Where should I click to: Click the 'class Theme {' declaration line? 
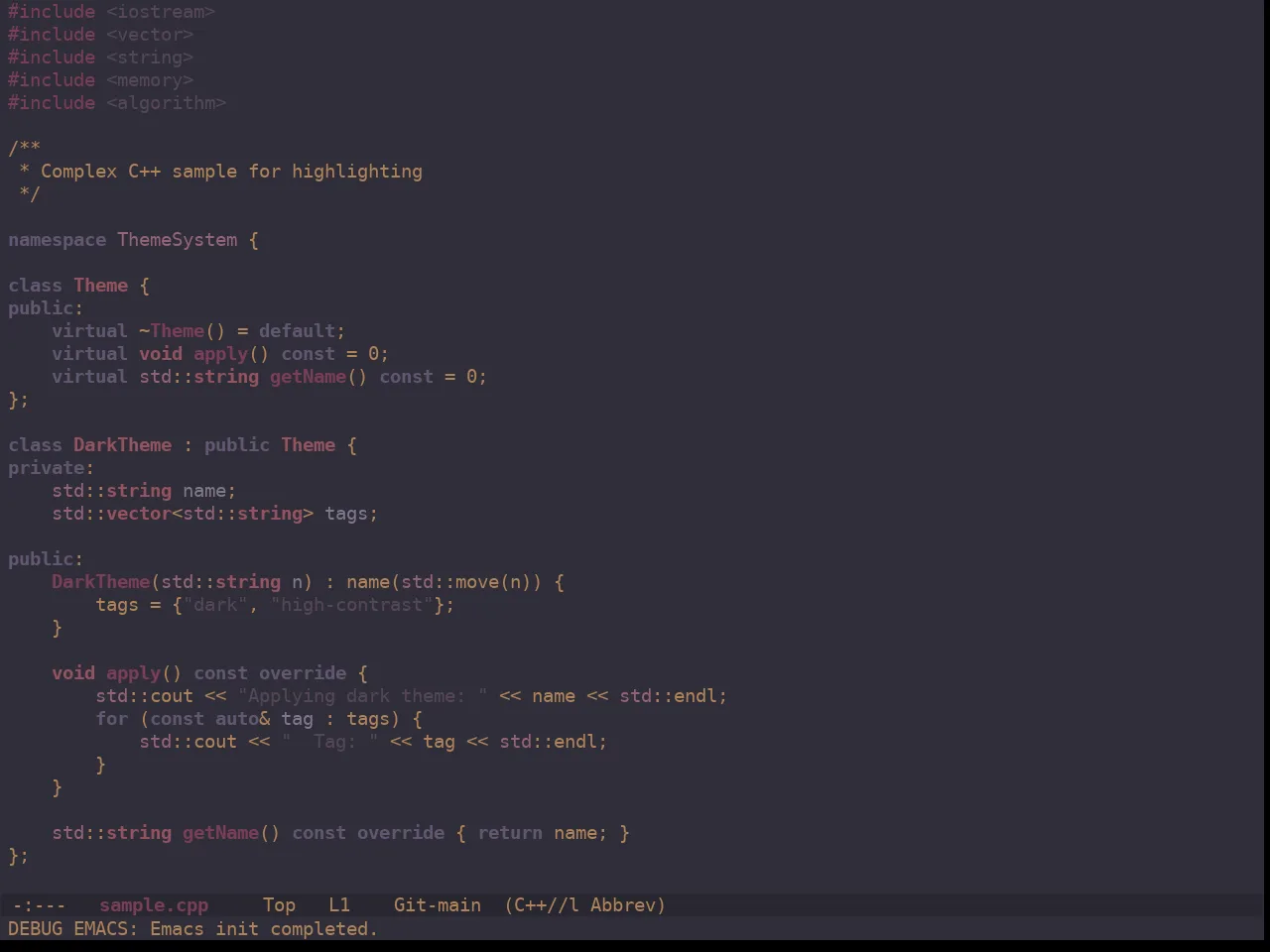[78, 286]
